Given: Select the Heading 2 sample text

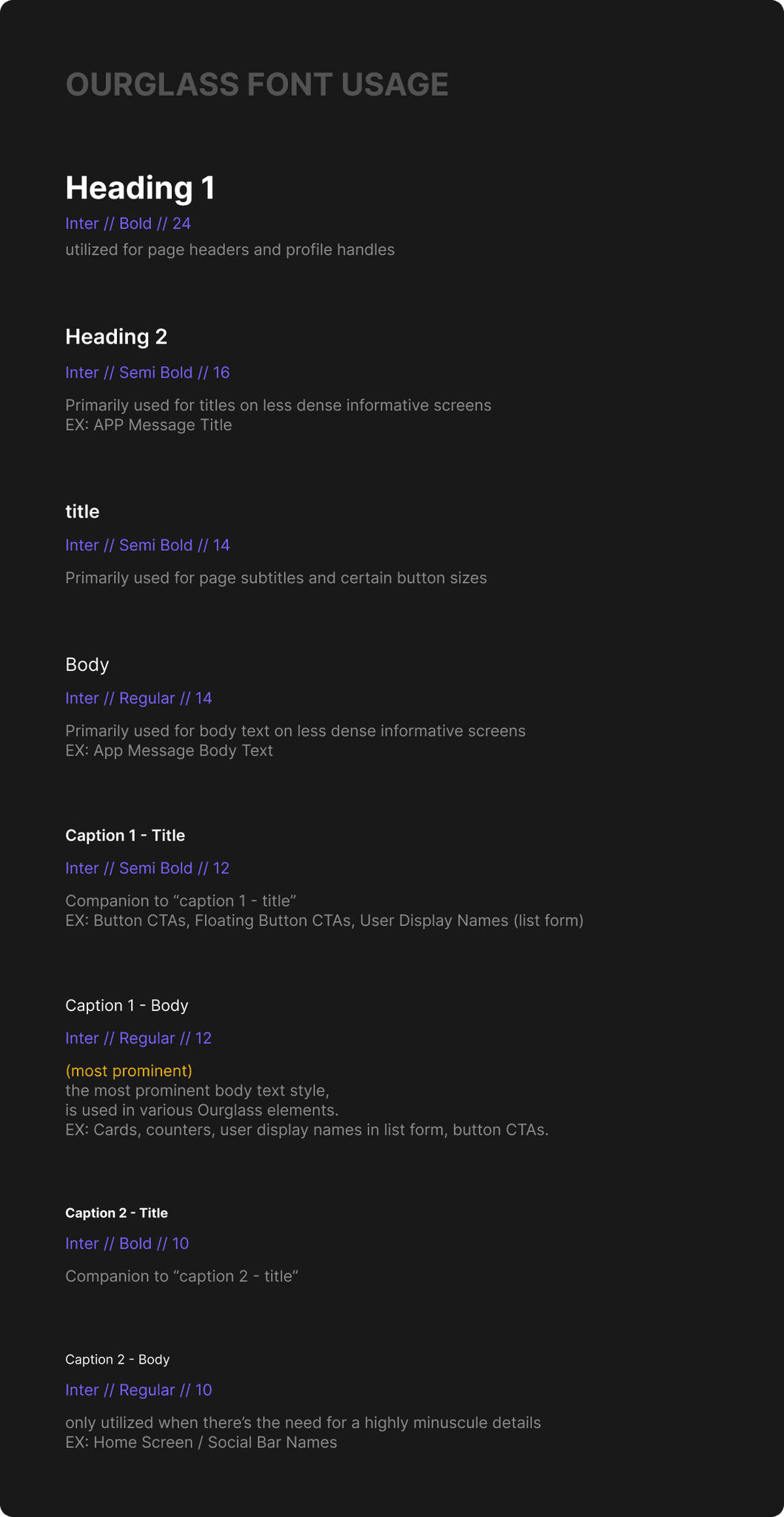Looking at the screenshot, I should tap(116, 337).
